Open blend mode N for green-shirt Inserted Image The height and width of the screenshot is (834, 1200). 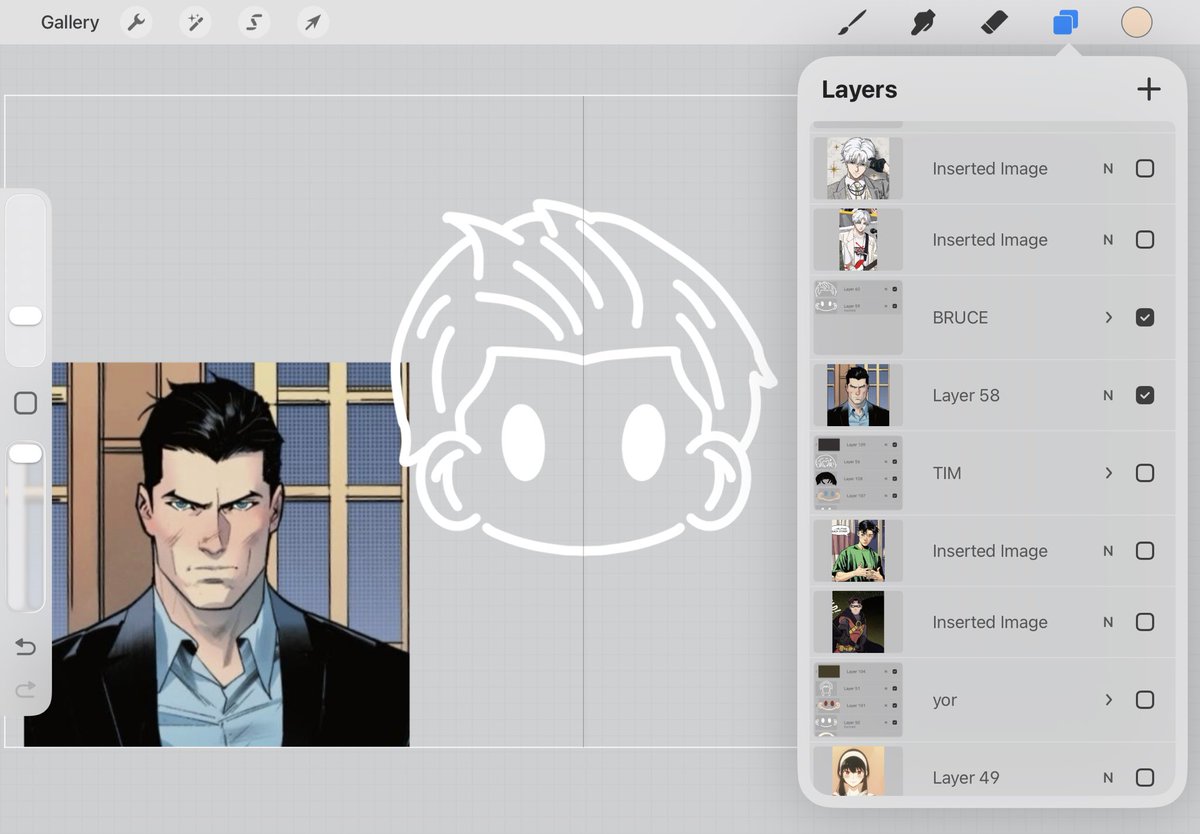coord(1108,551)
